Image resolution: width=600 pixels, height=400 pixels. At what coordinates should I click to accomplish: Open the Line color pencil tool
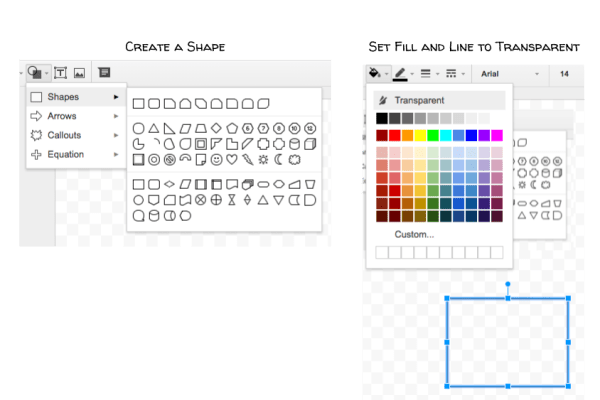402,73
